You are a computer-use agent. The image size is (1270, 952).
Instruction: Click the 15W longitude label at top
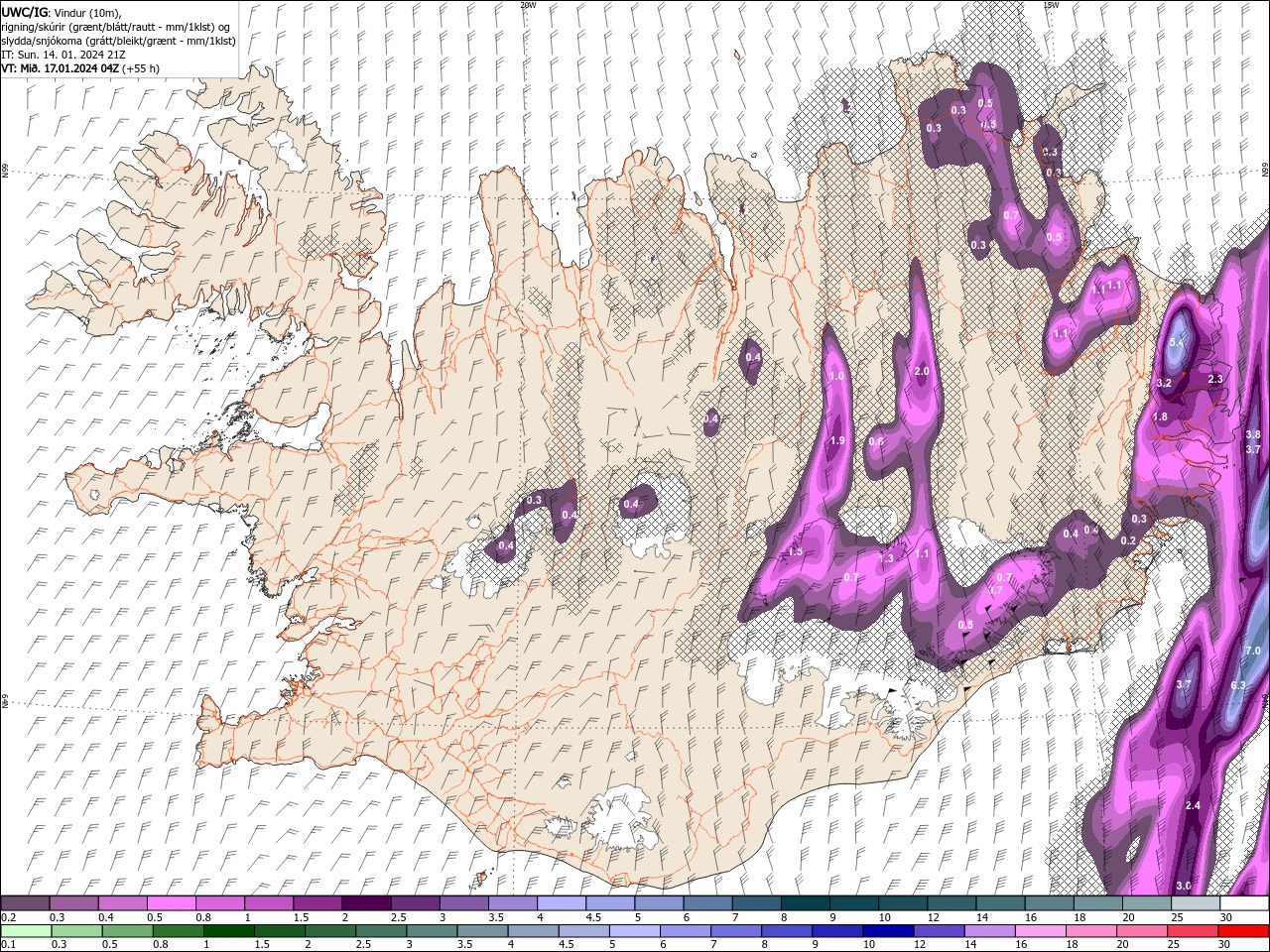click(x=1051, y=5)
